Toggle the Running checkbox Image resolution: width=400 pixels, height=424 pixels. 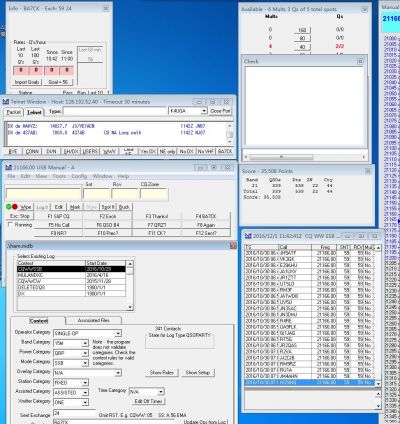(10, 225)
